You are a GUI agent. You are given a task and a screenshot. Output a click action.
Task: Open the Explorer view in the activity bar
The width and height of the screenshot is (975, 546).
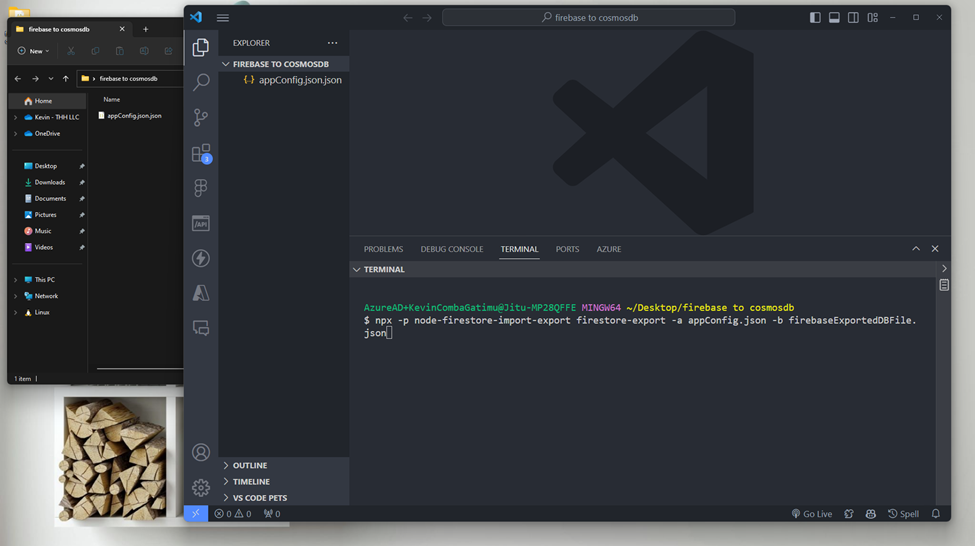coord(200,47)
